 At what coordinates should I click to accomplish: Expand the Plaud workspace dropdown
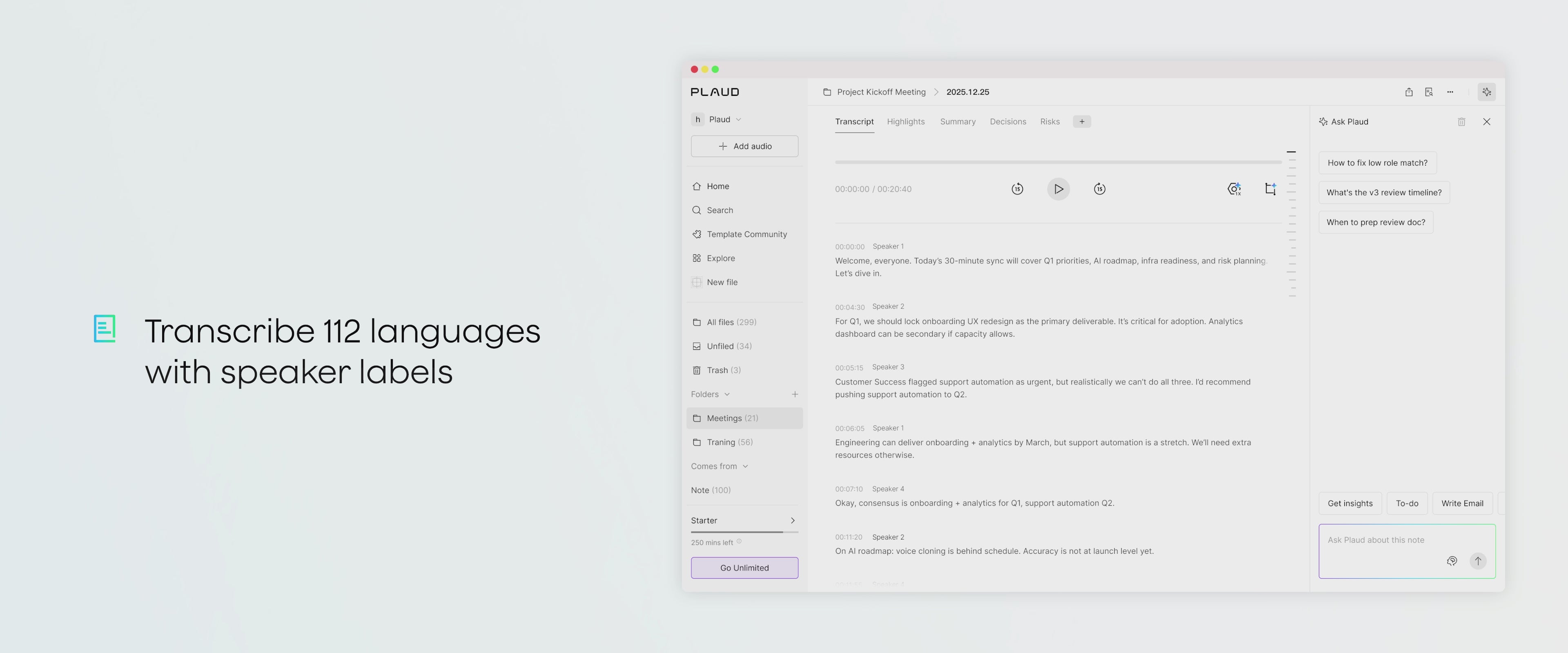[738, 119]
